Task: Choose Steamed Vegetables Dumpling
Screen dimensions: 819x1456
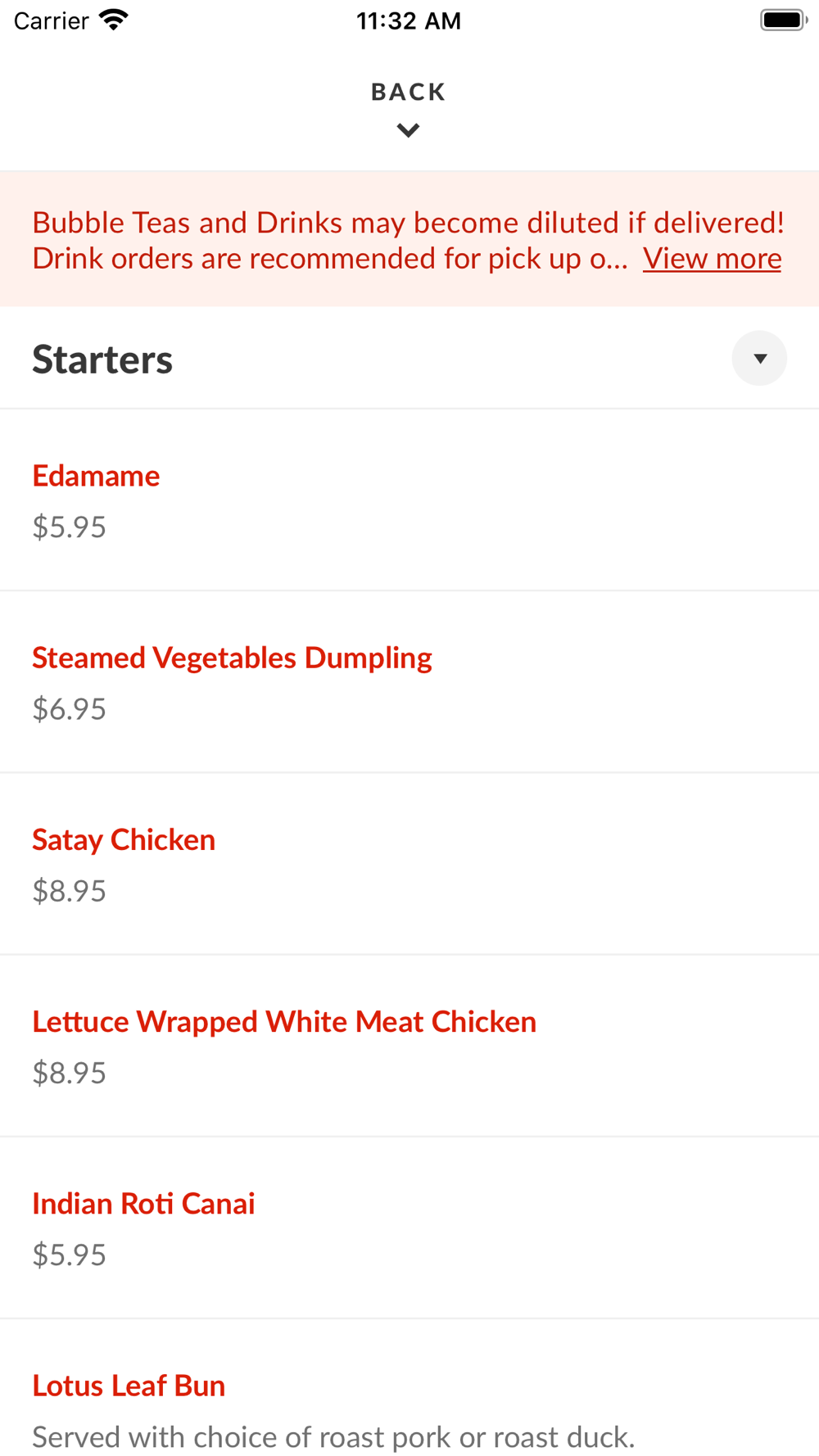Action: [409, 682]
